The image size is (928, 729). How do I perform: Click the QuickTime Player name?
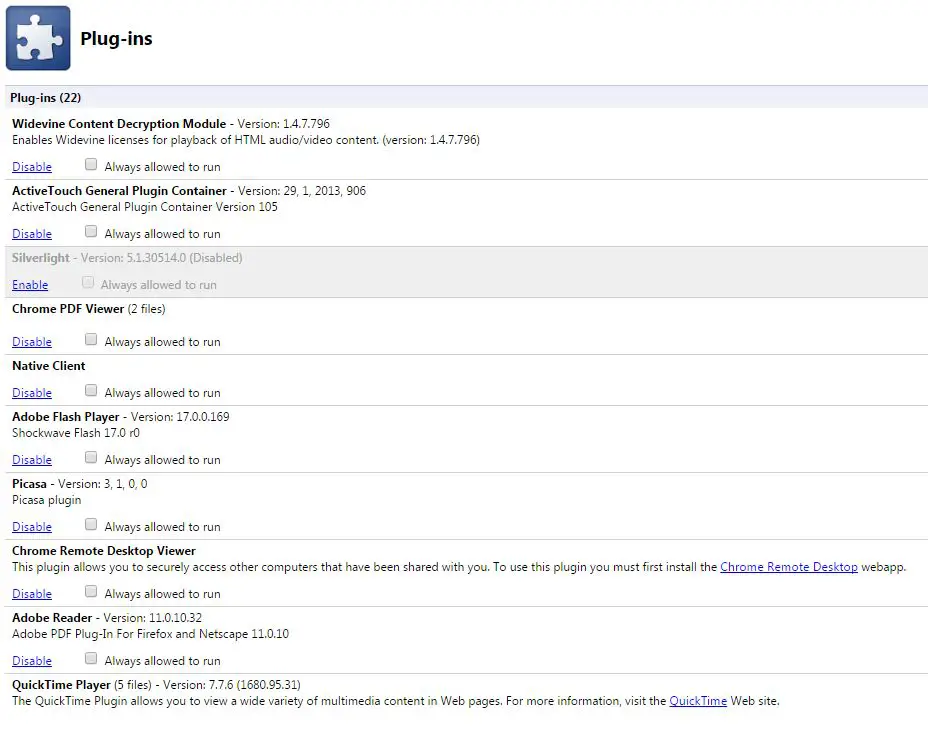pos(61,685)
